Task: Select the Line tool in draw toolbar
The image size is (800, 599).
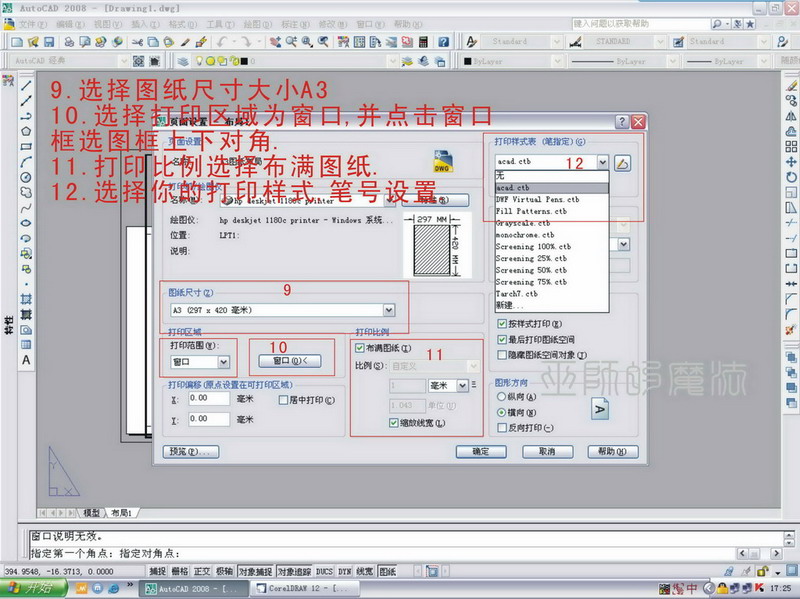Action: [26, 86]
